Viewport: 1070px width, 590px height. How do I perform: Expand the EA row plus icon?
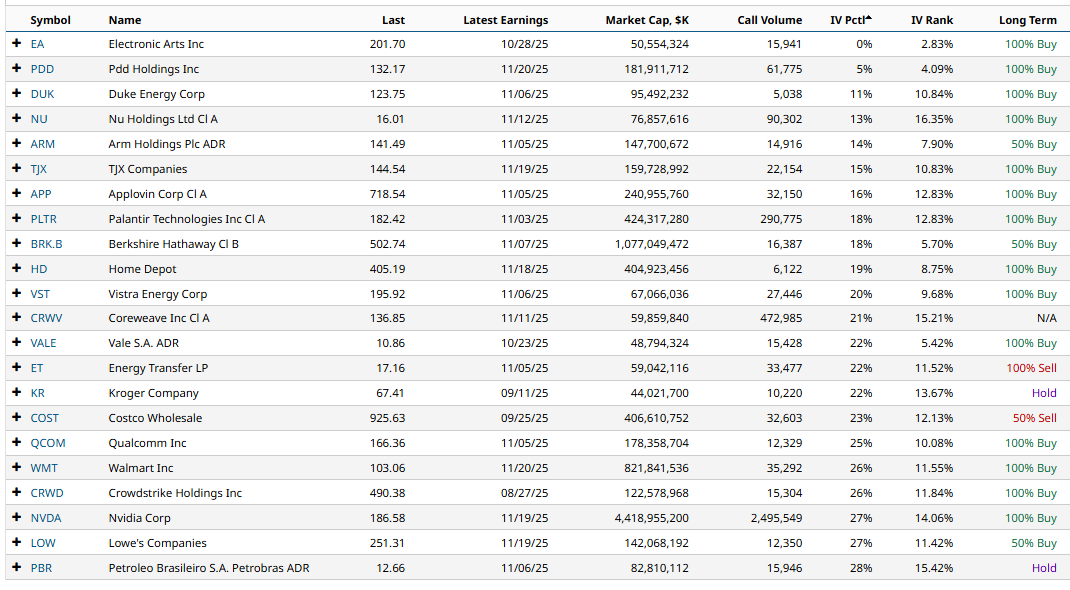click(16, 44)
